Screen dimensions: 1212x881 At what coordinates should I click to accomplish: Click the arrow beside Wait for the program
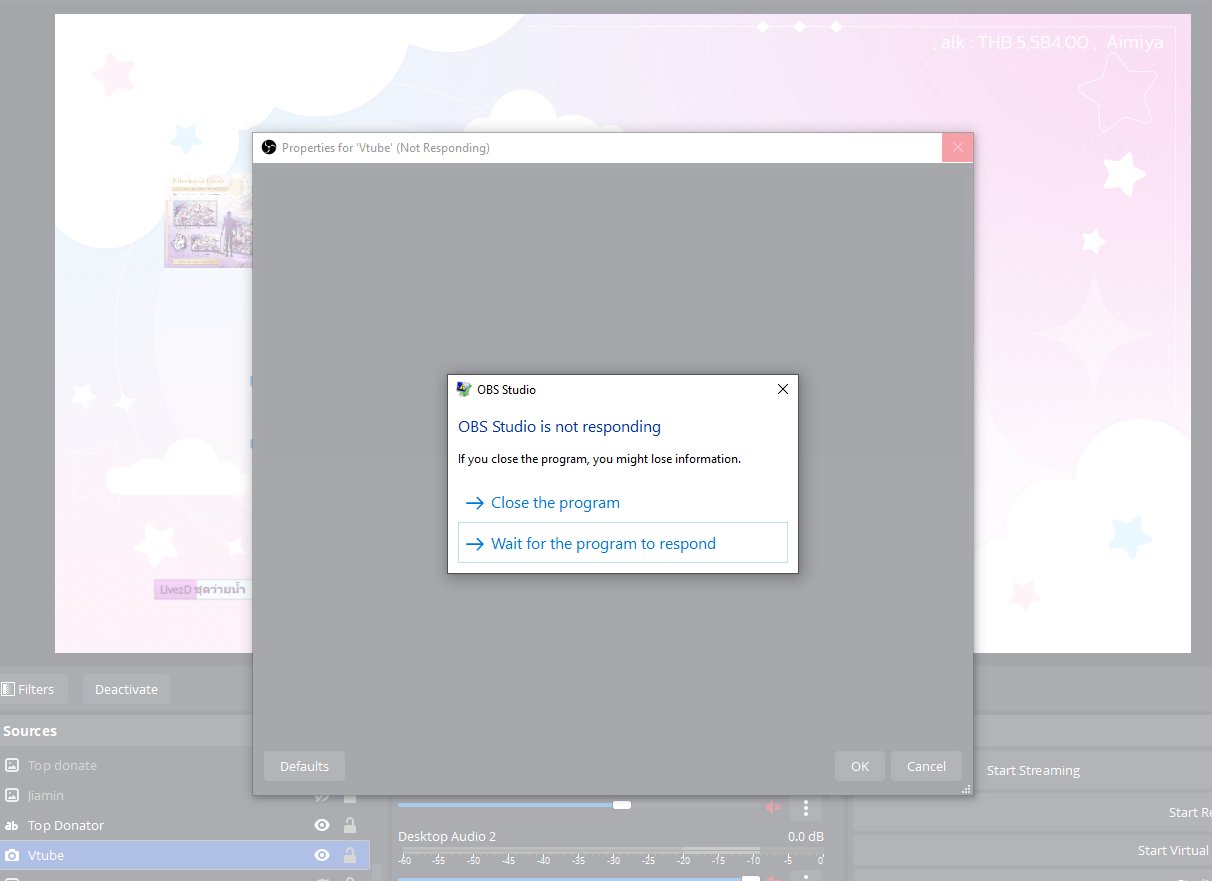click(475, 544)
